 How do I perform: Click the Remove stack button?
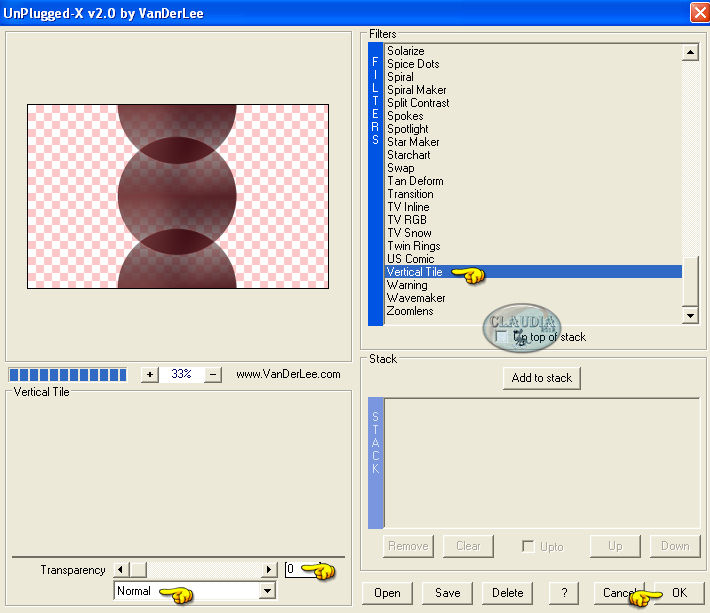pyautogui.click(x=408, y=546)
